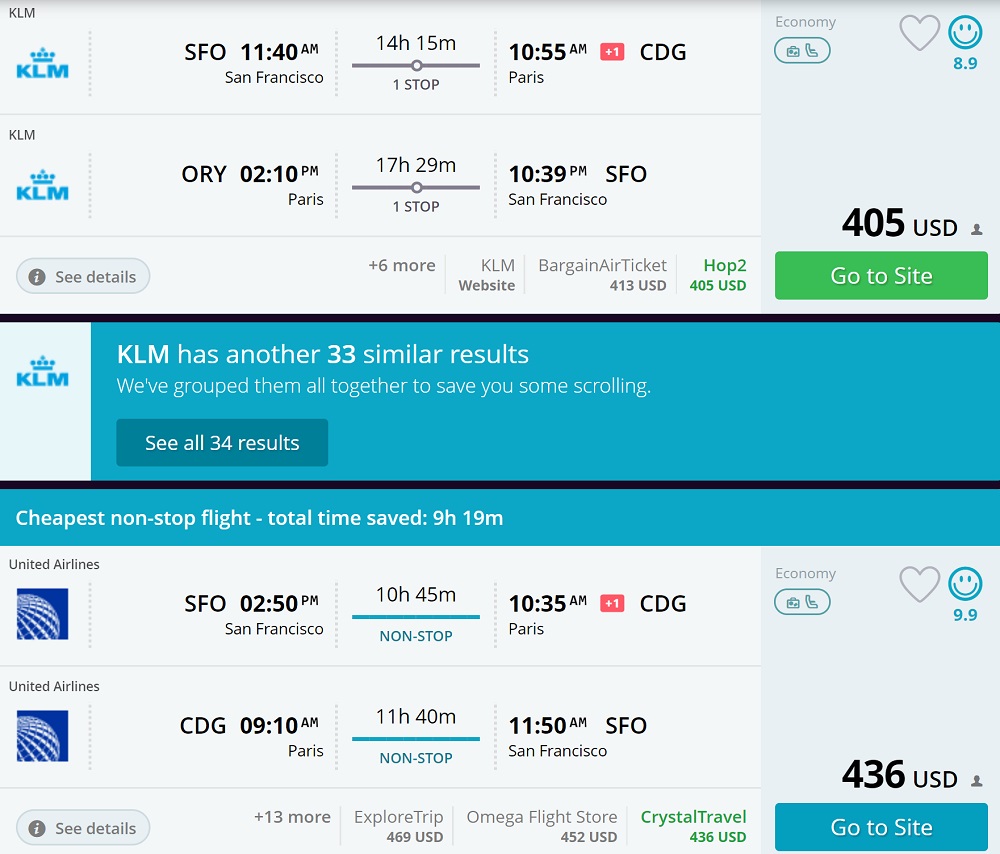The width and height of the screenshot is (1000, 854).
Task: Select CrystalTravel 436 USD offer
Action: tap(693, 826)
